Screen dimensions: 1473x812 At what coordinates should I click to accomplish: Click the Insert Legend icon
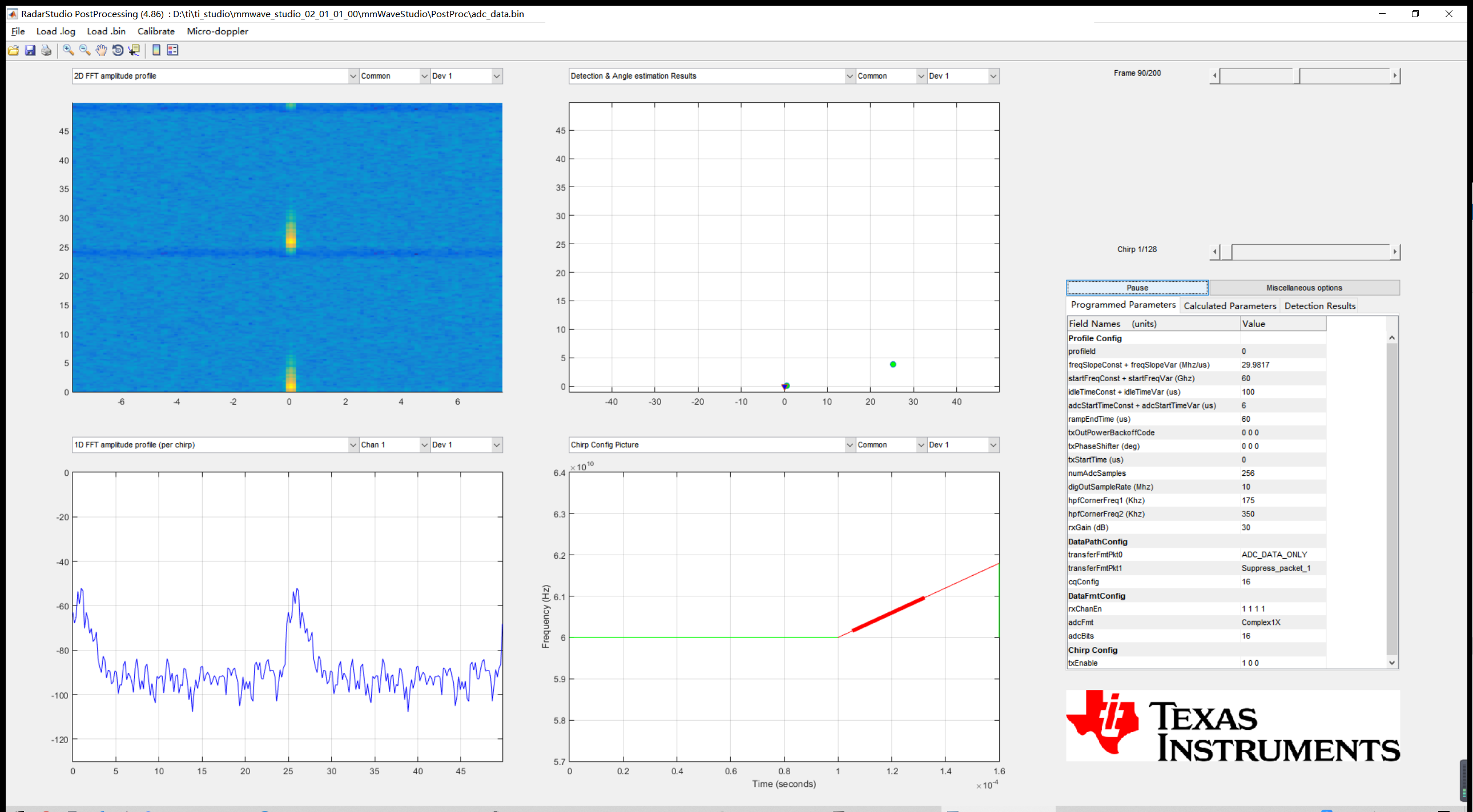(x=172, y=50)
